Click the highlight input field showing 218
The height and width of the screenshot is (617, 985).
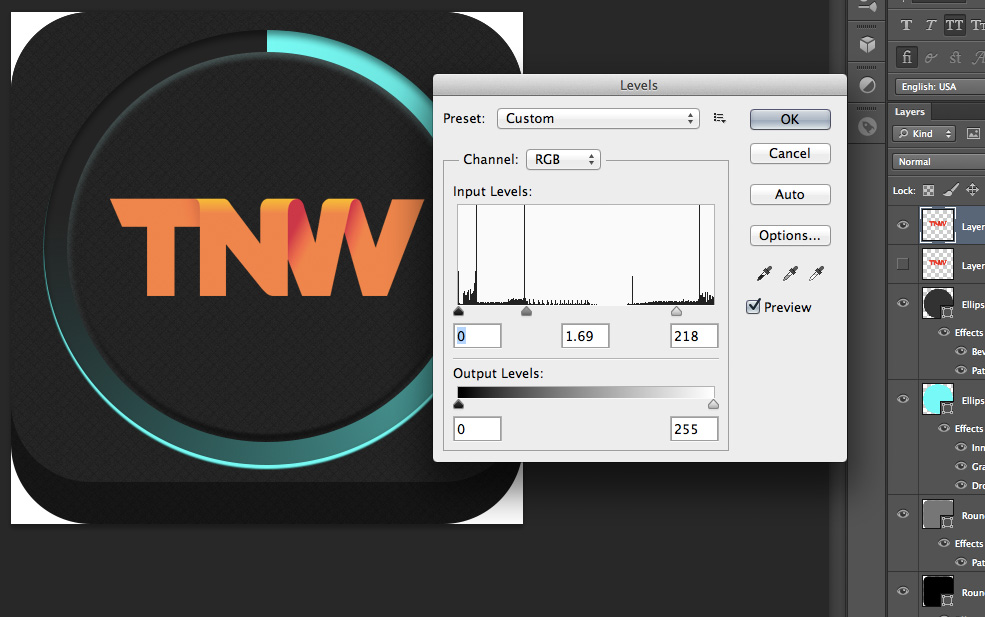[694, 336]
